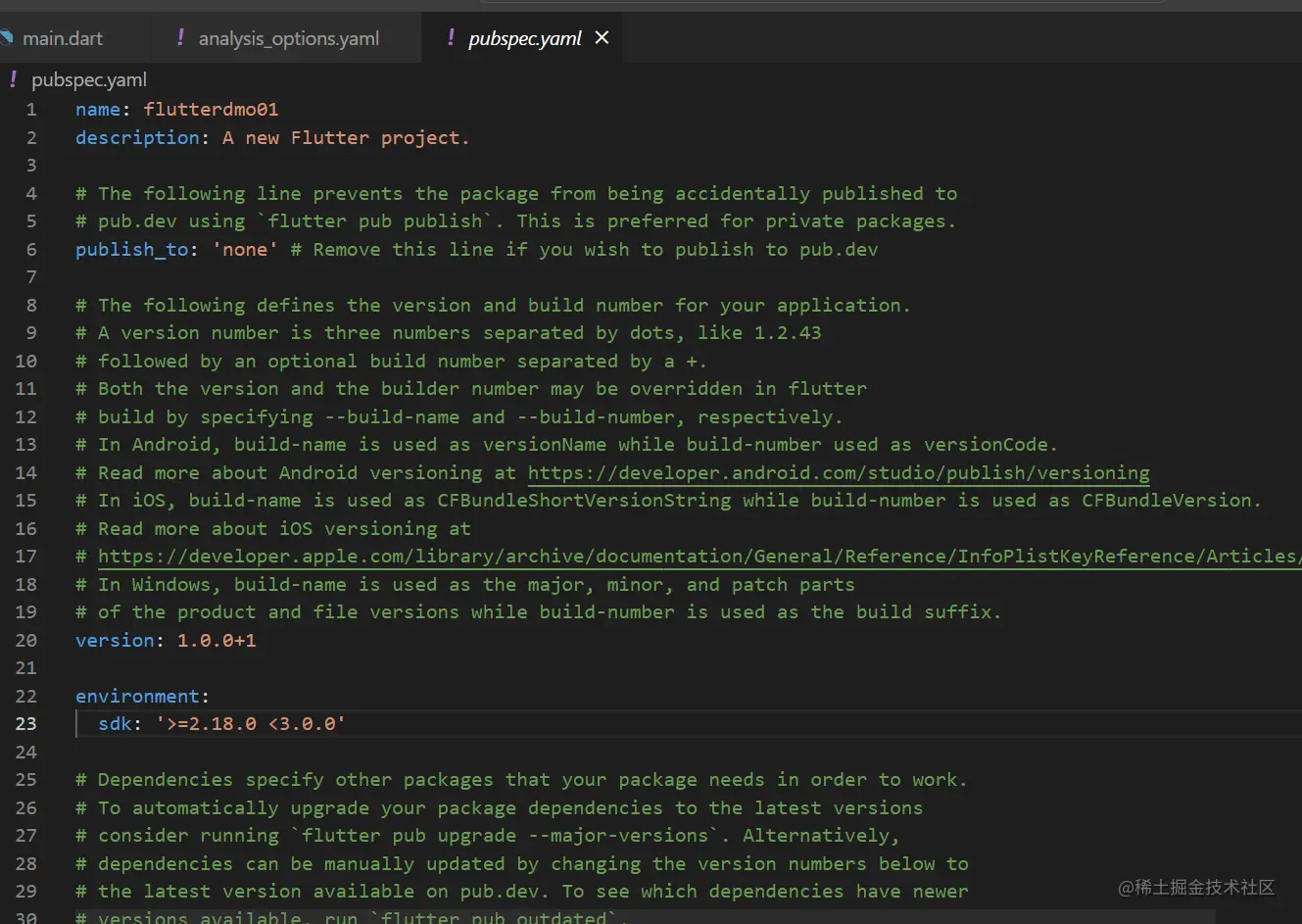1302x924 pixels.
Task: Click the 'none' string value
Action: pos(245,250)
